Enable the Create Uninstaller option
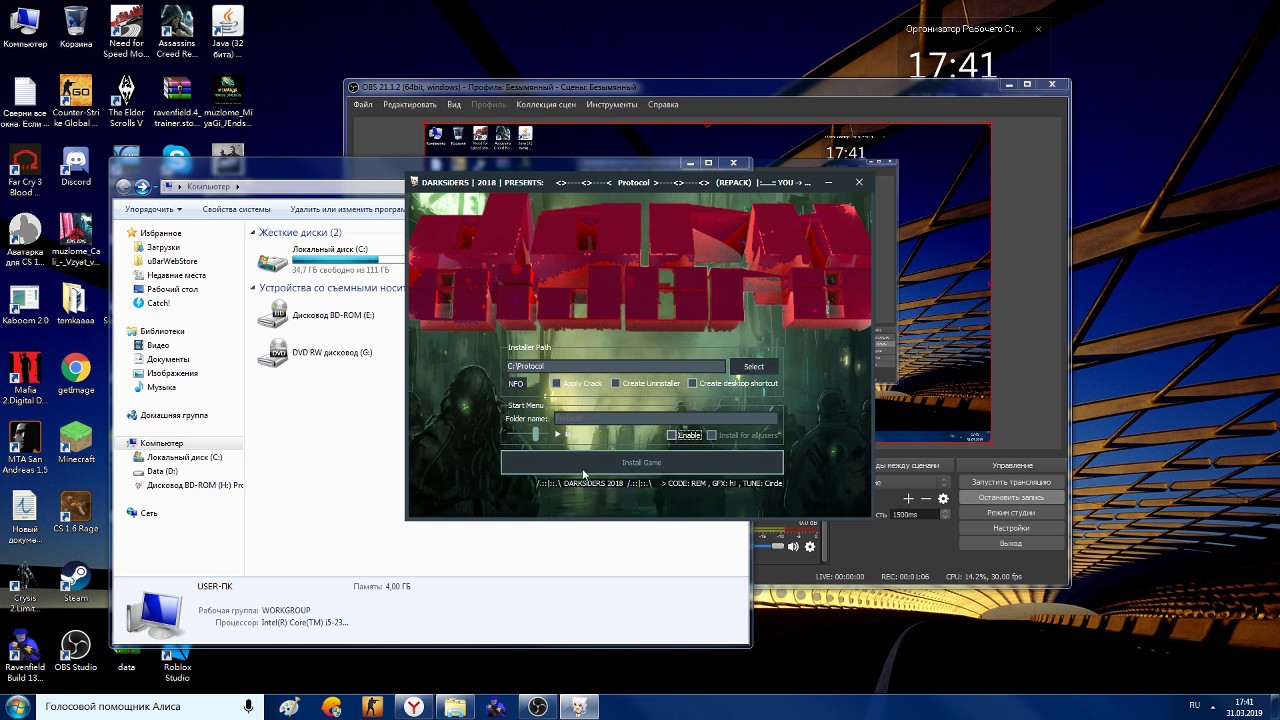Viewport: 1280px width, 720px height. click(616, 383)
